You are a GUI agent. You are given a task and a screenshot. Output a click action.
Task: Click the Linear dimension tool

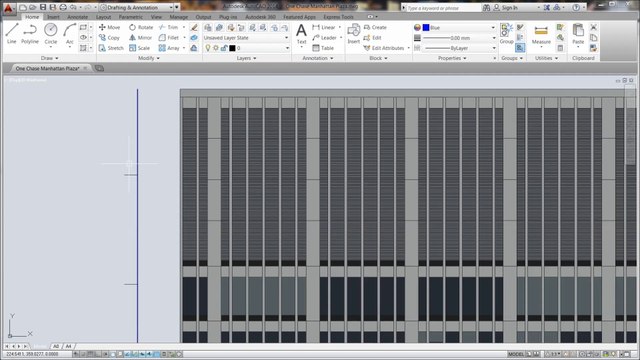pyautogui.click(x=324, y=27)
